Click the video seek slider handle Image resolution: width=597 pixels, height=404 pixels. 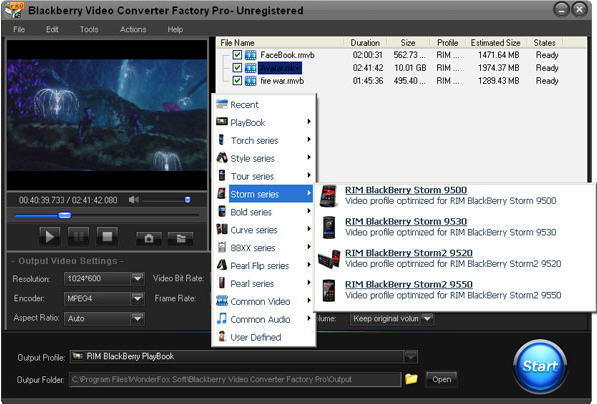65,216
